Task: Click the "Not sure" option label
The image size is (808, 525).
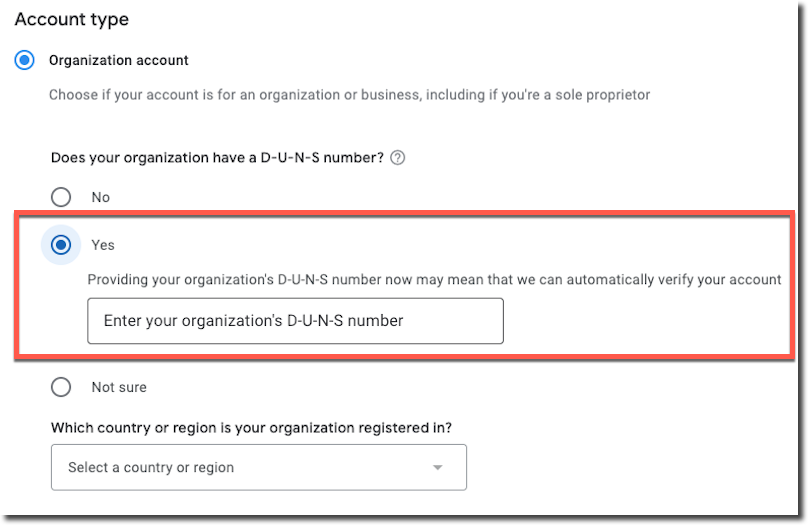Action: point(119,387)
